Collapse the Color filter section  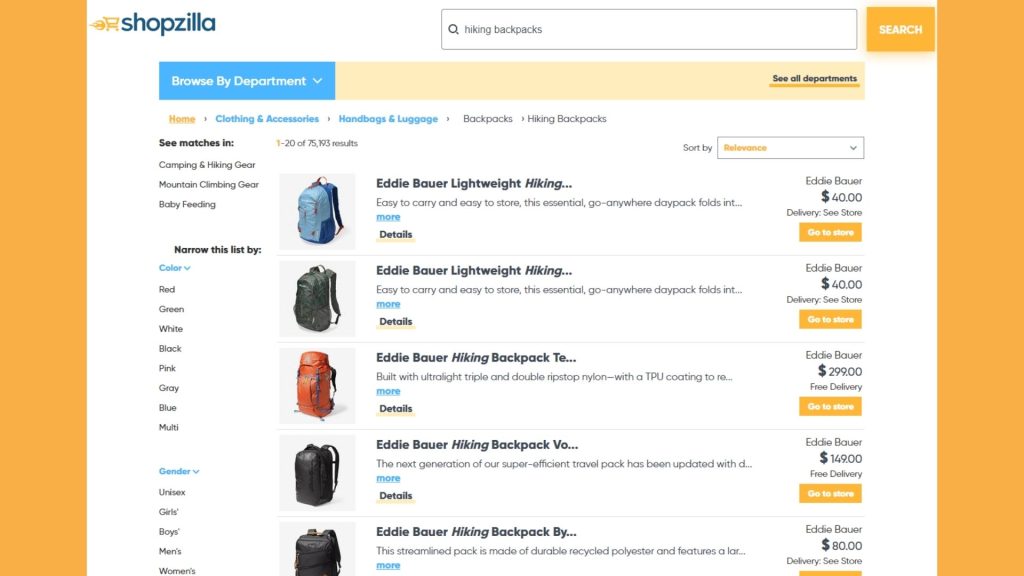174,268
